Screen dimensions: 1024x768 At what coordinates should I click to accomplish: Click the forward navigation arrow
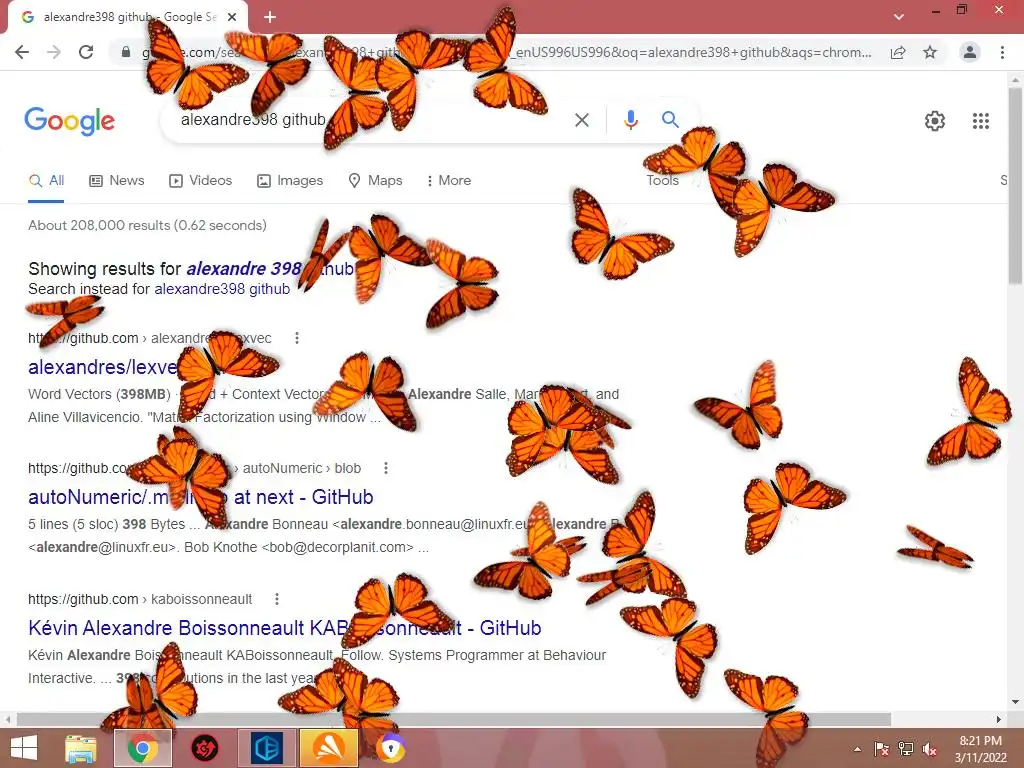pos(54,52)
